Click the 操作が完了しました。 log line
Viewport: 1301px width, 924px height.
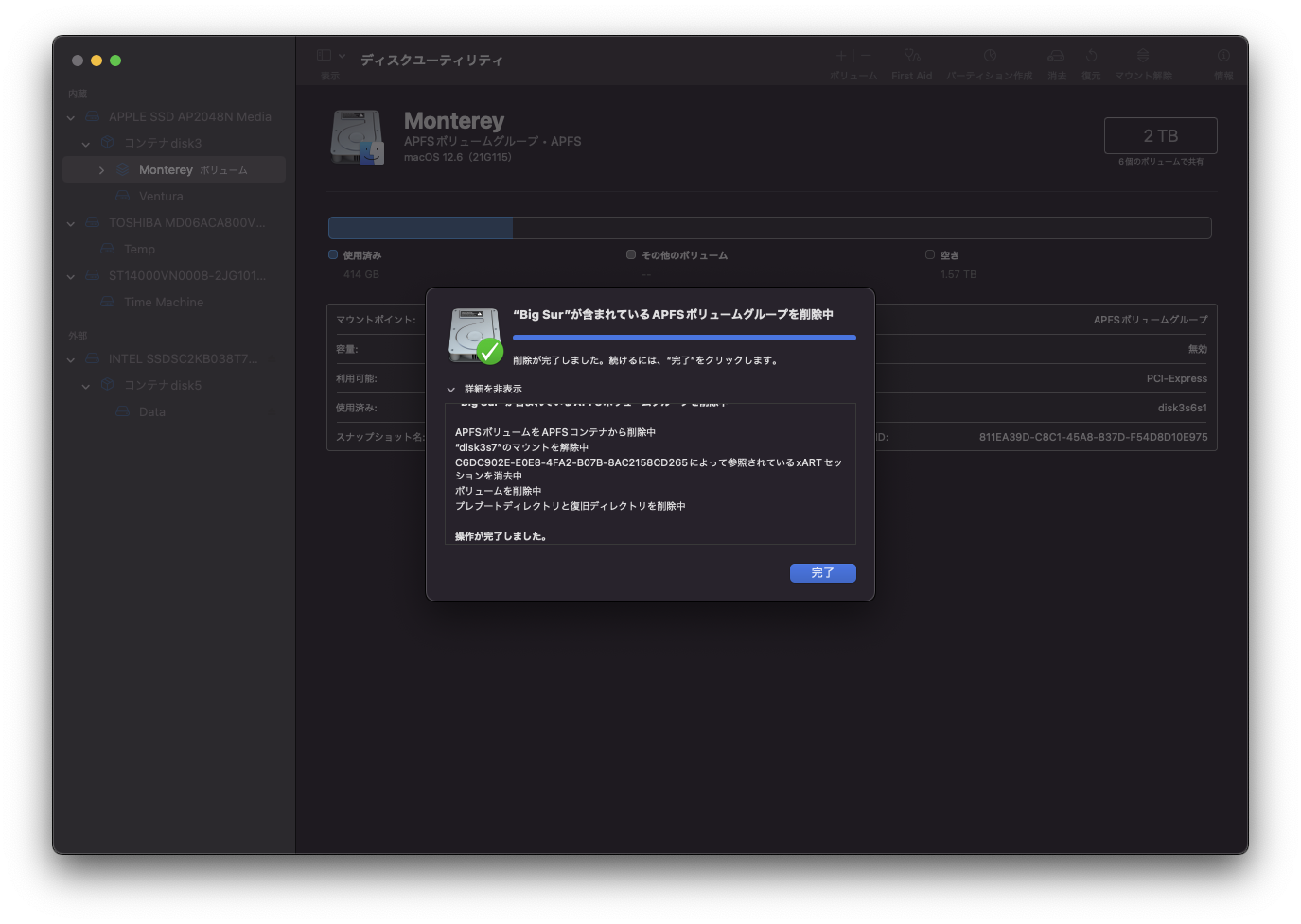point(501,536)
